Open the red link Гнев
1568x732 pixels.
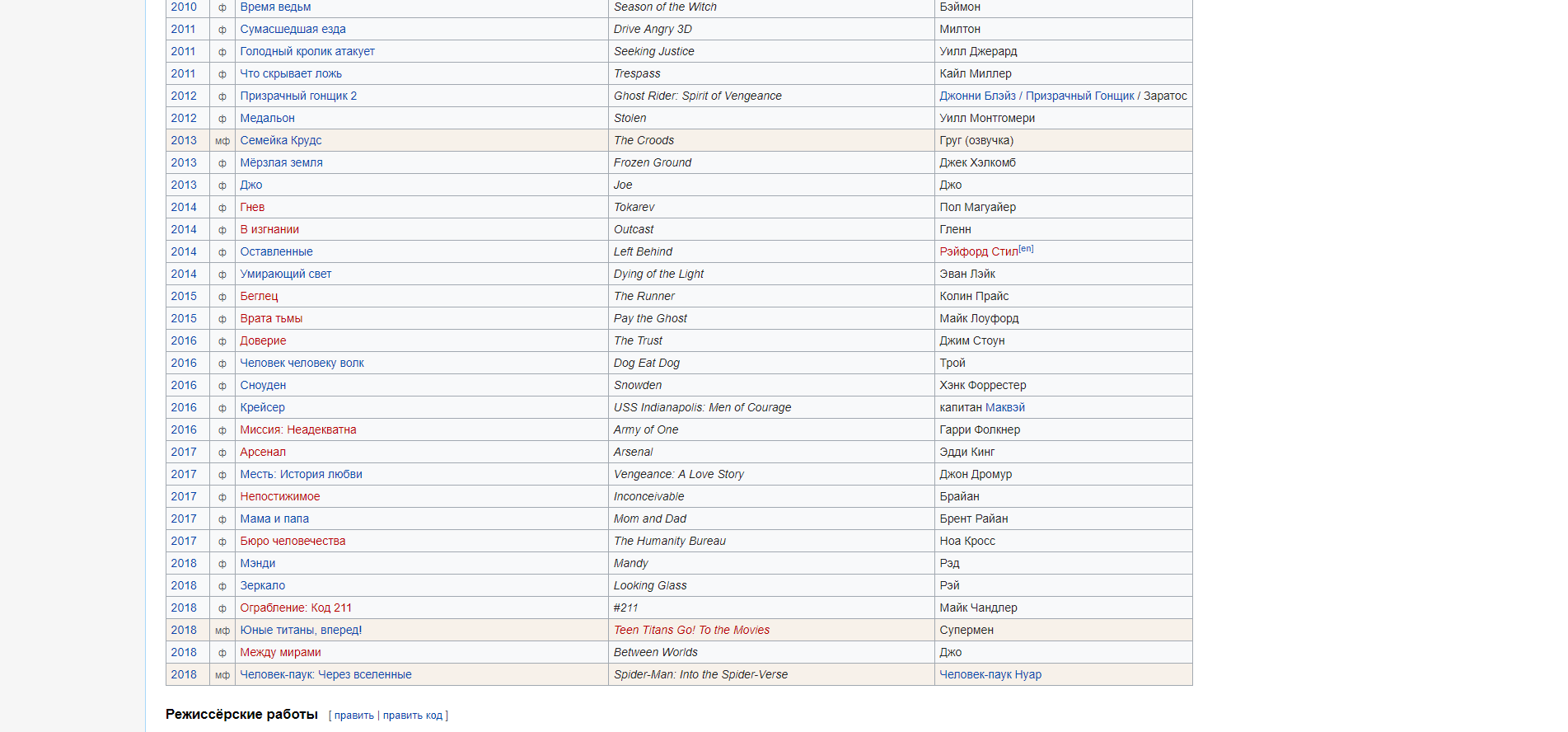tap(252, 207)
